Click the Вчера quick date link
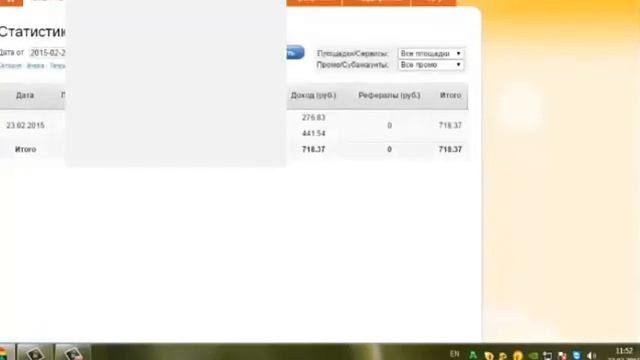Screen dimensions: 640x360 pyautogui.click(x=35, y=66)
